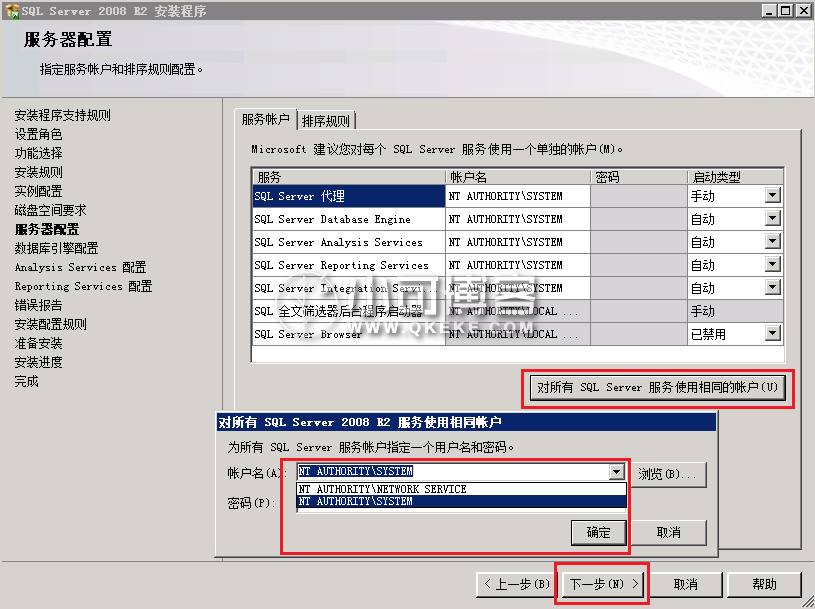Maximize the setup window
815x609 pixels.
pos(786,10)
